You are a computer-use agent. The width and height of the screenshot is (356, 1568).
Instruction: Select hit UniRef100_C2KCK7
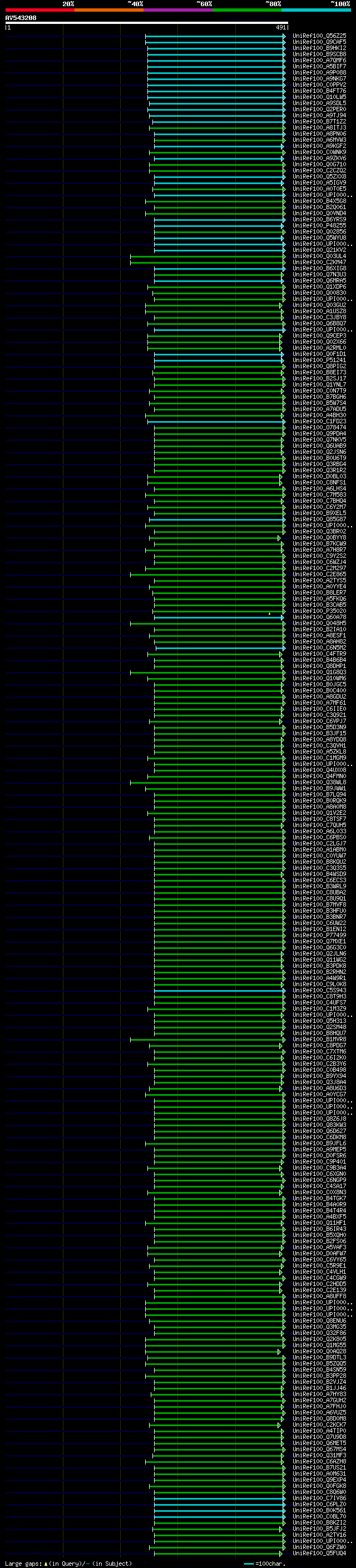(319, 1424)
